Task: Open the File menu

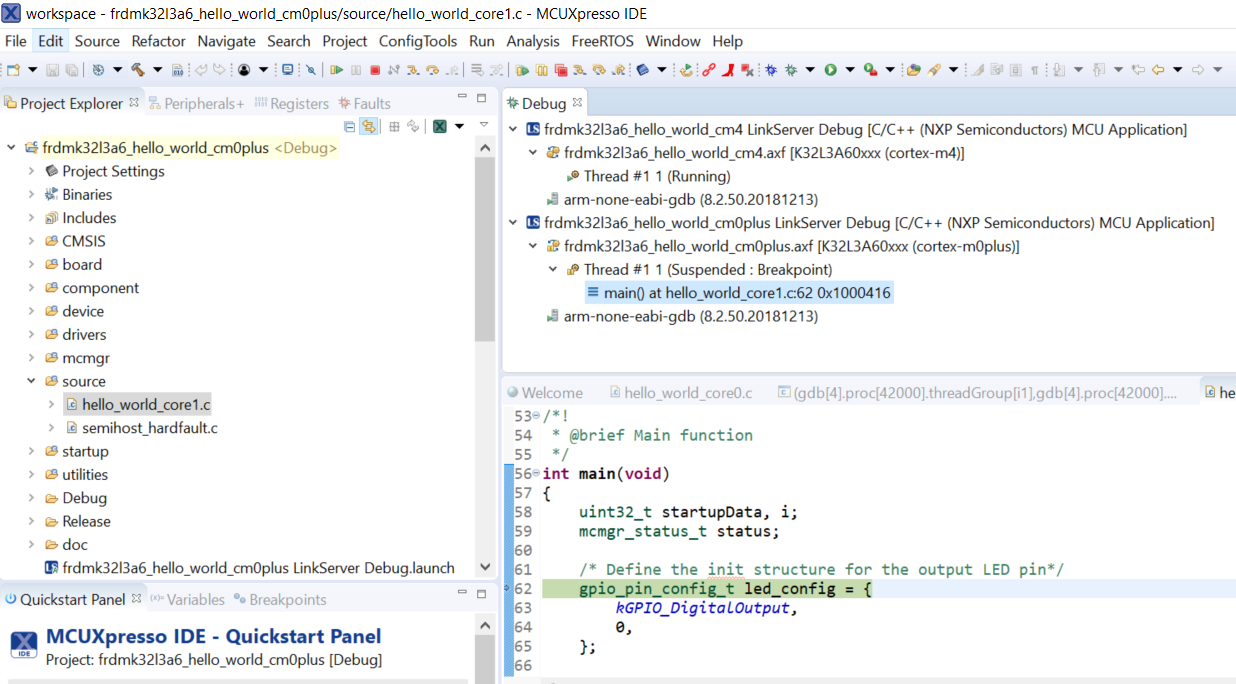Action: [x=16, y=41]
